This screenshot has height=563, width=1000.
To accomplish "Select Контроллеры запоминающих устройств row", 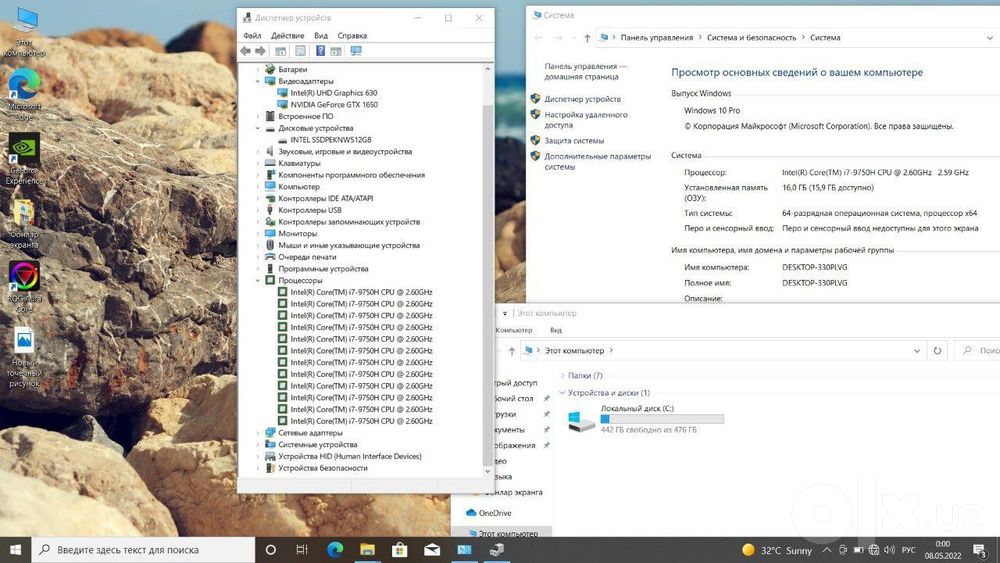I will point(349,222).
